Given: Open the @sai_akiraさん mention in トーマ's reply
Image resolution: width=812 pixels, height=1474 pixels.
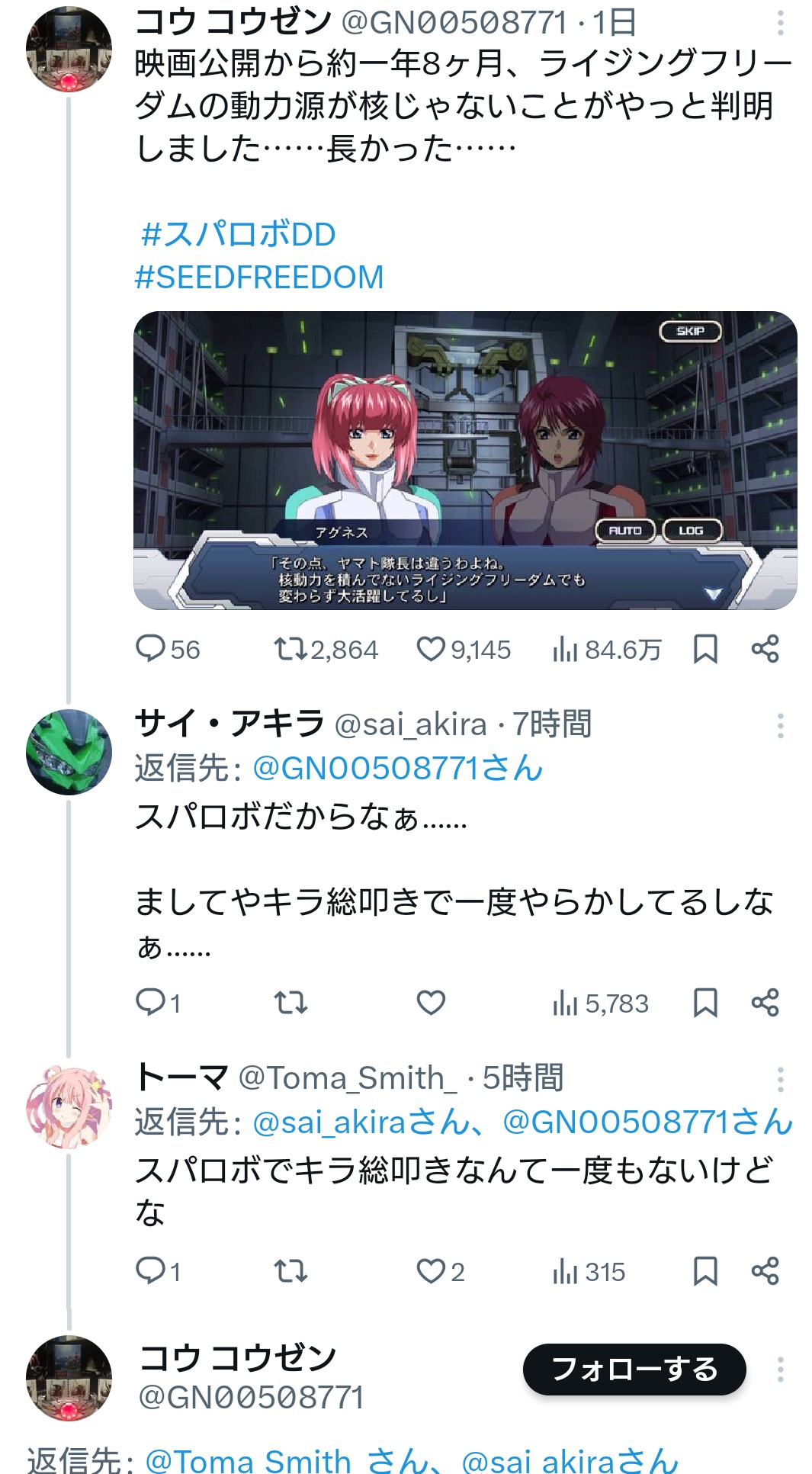Looking at the screenshot, I should [361, 1122].
